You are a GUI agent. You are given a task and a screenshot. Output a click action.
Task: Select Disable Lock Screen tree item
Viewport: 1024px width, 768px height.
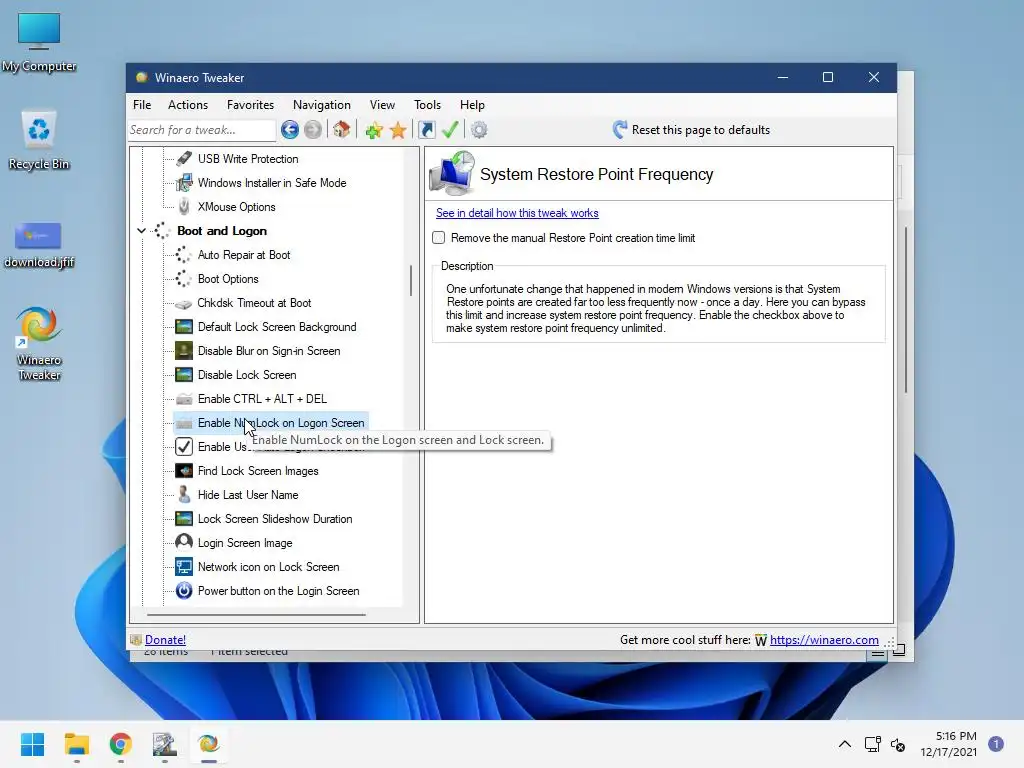pyautogui.click(x=247, y=375)
